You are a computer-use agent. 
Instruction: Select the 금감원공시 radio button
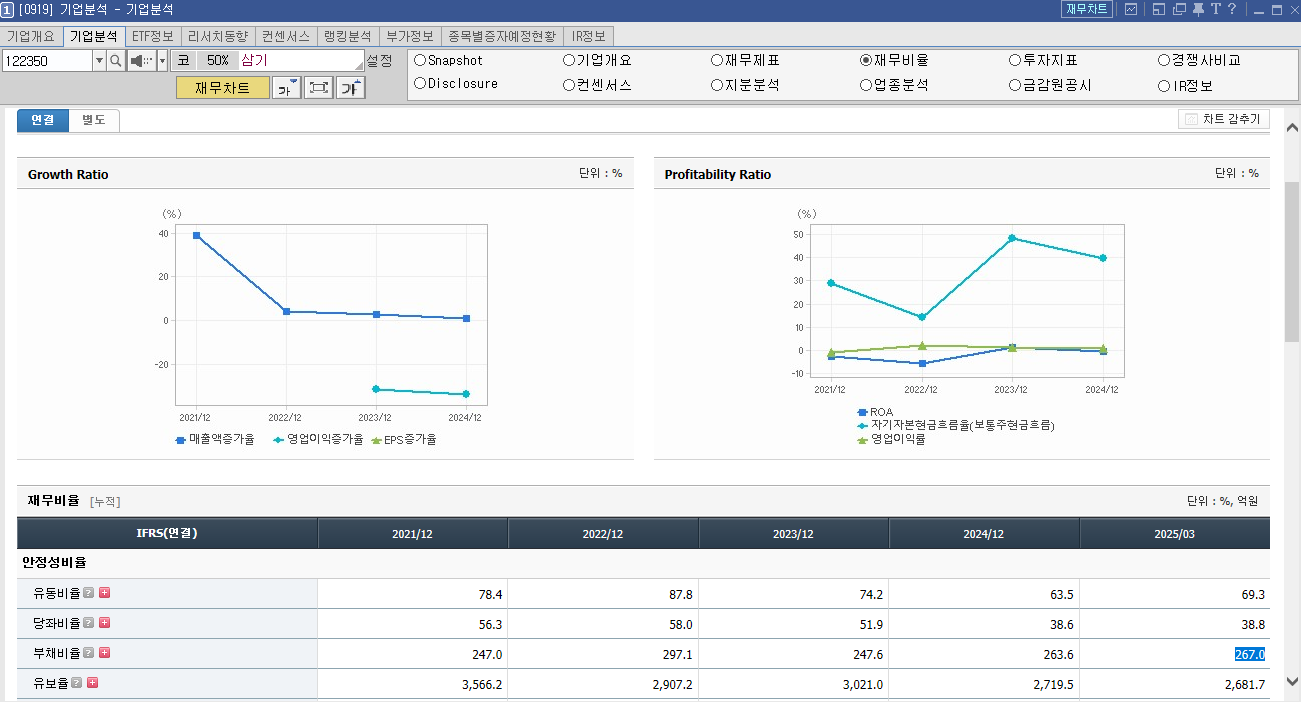coord(1015,85)
